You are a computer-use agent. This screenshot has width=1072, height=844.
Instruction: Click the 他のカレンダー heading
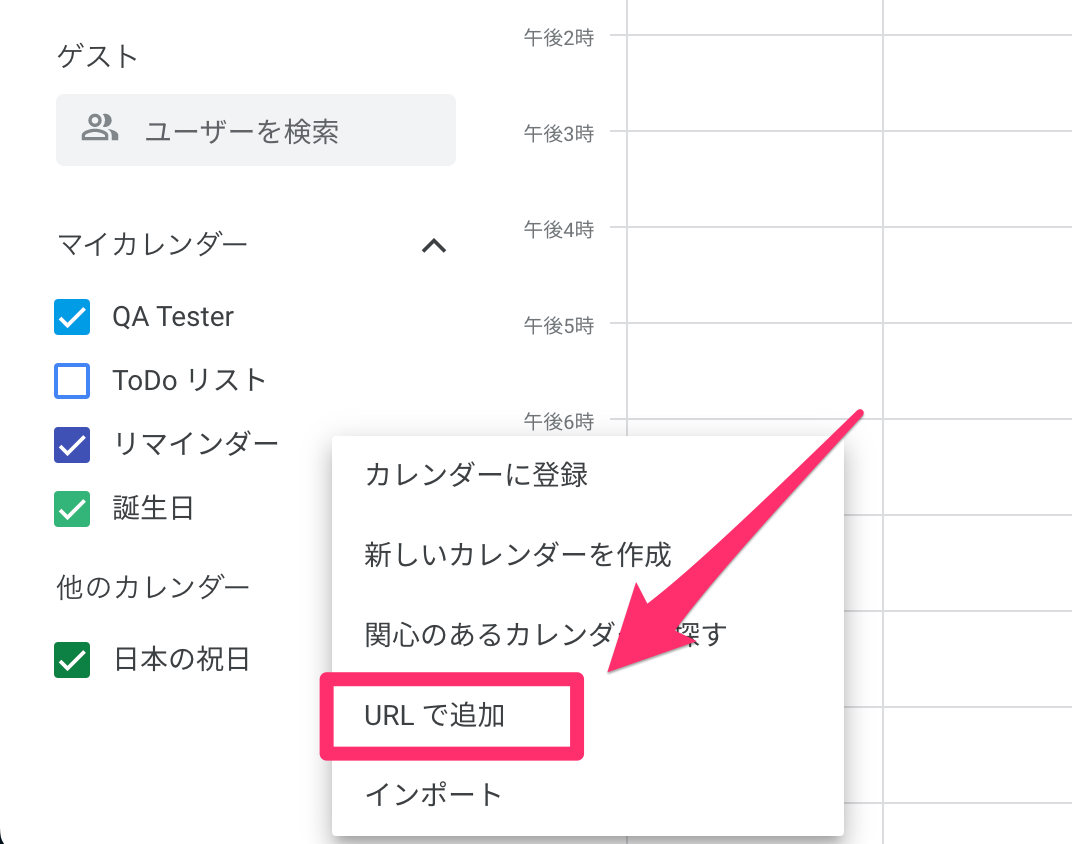tap(151, 588)
